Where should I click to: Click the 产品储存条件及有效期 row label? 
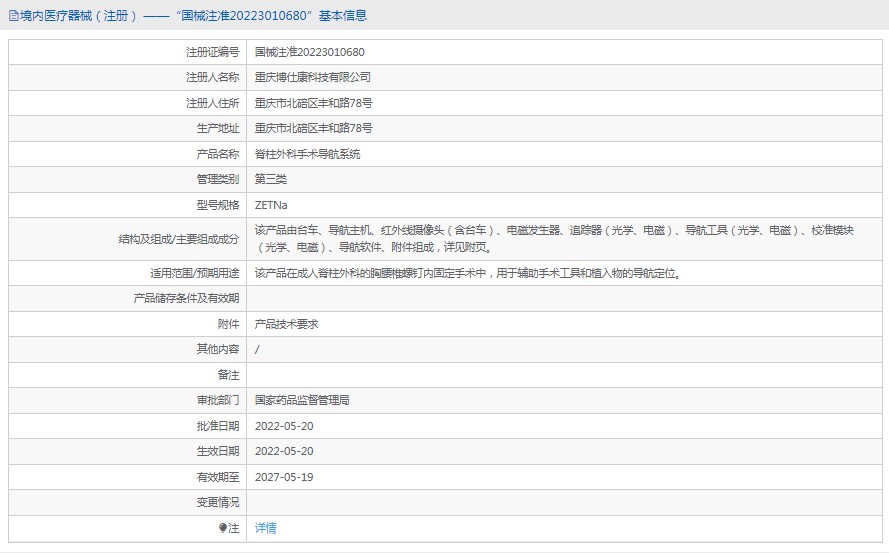pyautogui.click(x=187, y=298)
